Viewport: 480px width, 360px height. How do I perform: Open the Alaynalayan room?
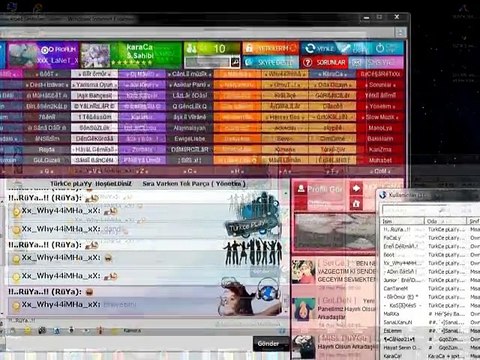point(189,128)
